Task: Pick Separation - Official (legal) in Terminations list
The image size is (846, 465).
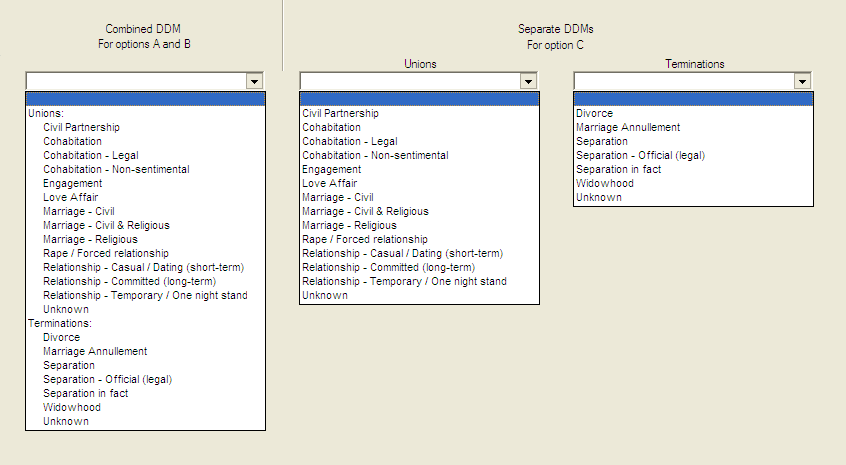Action: click(x=633, y=155)
